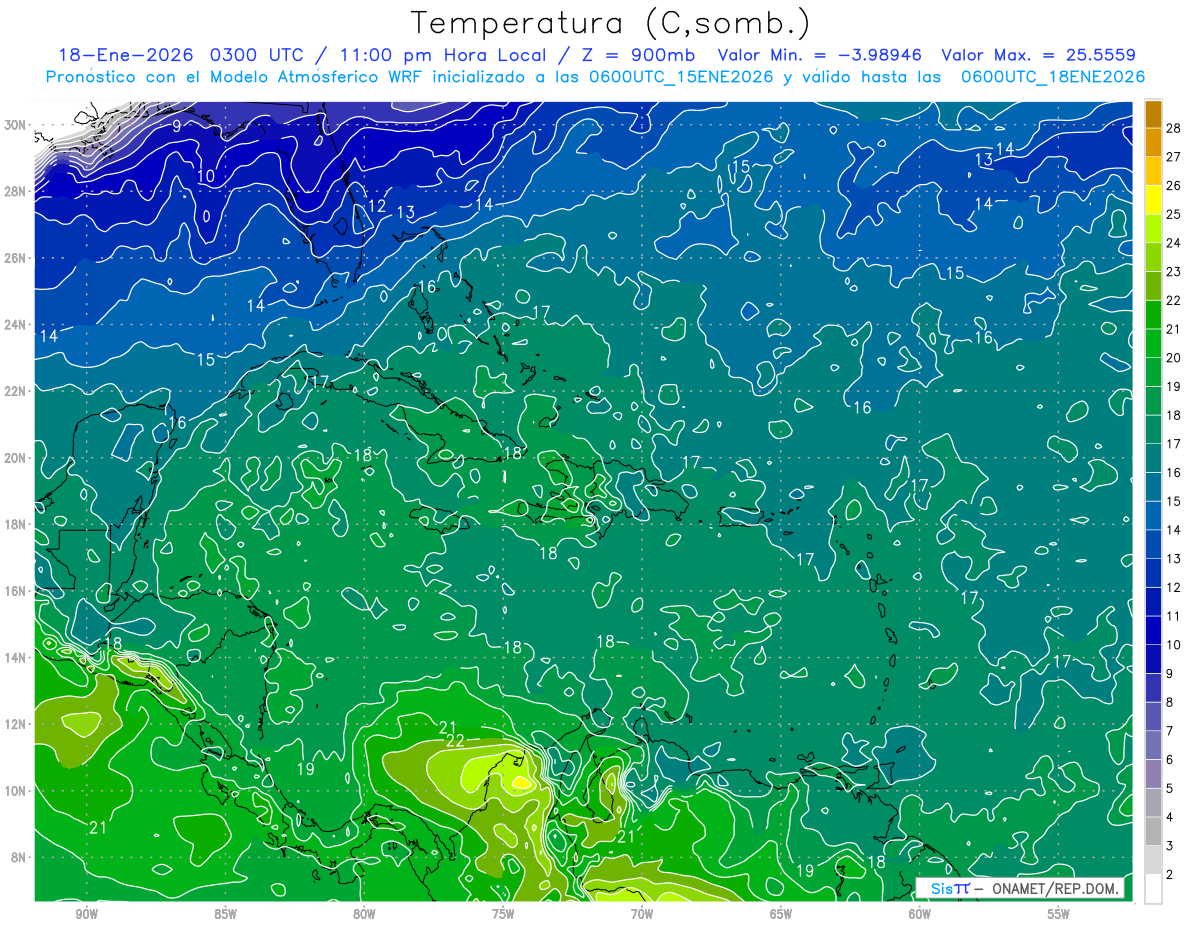Click "Pronóstico con el Modelo Atmosferico WRF" text
This screenshot has height=927, width=1200.
(x=238, y=77)
